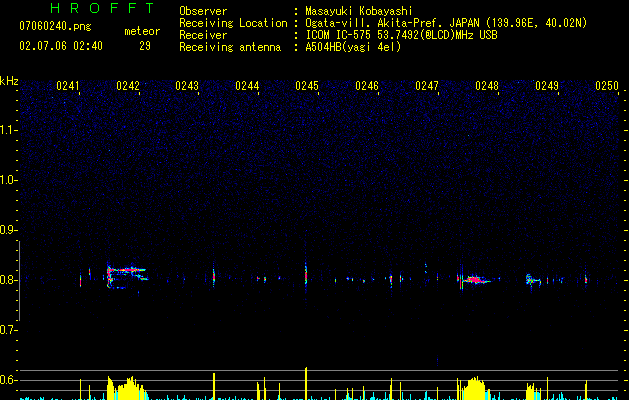This screenshot has width=629, height=400.
Task: Click the gray frequency range bar left of axis
Action: (x=19, y=280)
